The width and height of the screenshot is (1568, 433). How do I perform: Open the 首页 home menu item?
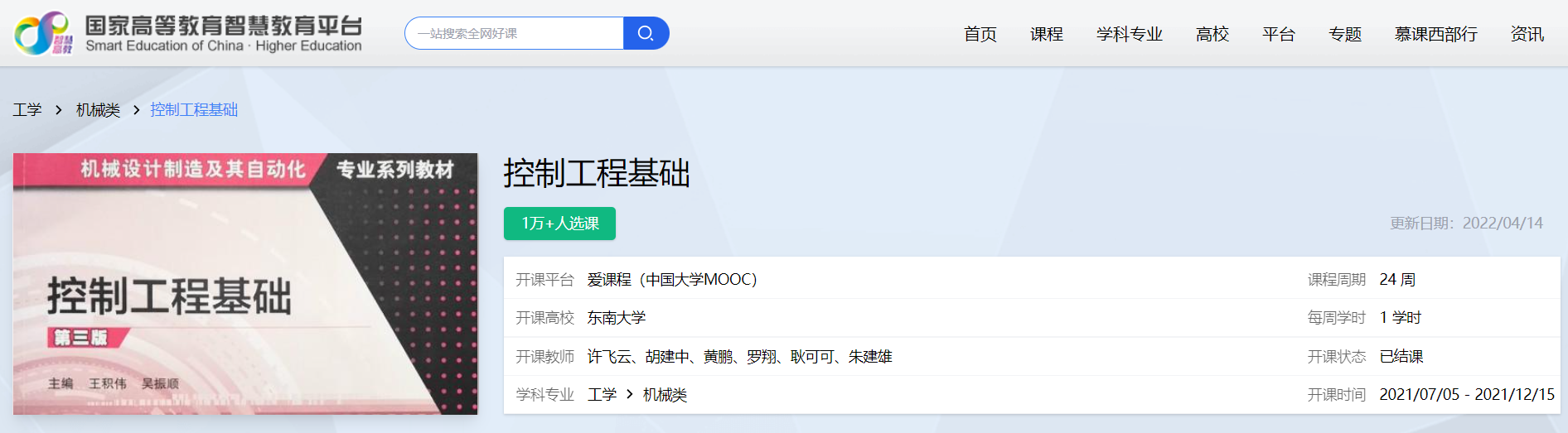[x=980, y=34]
